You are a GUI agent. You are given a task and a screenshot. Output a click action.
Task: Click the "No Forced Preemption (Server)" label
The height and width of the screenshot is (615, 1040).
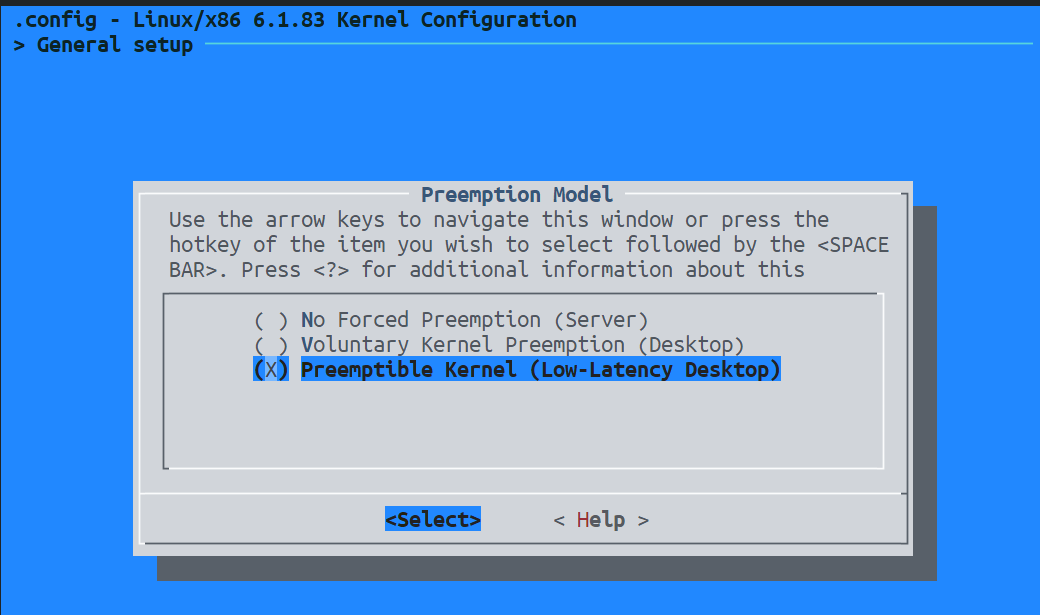click(x=475, y=320)
